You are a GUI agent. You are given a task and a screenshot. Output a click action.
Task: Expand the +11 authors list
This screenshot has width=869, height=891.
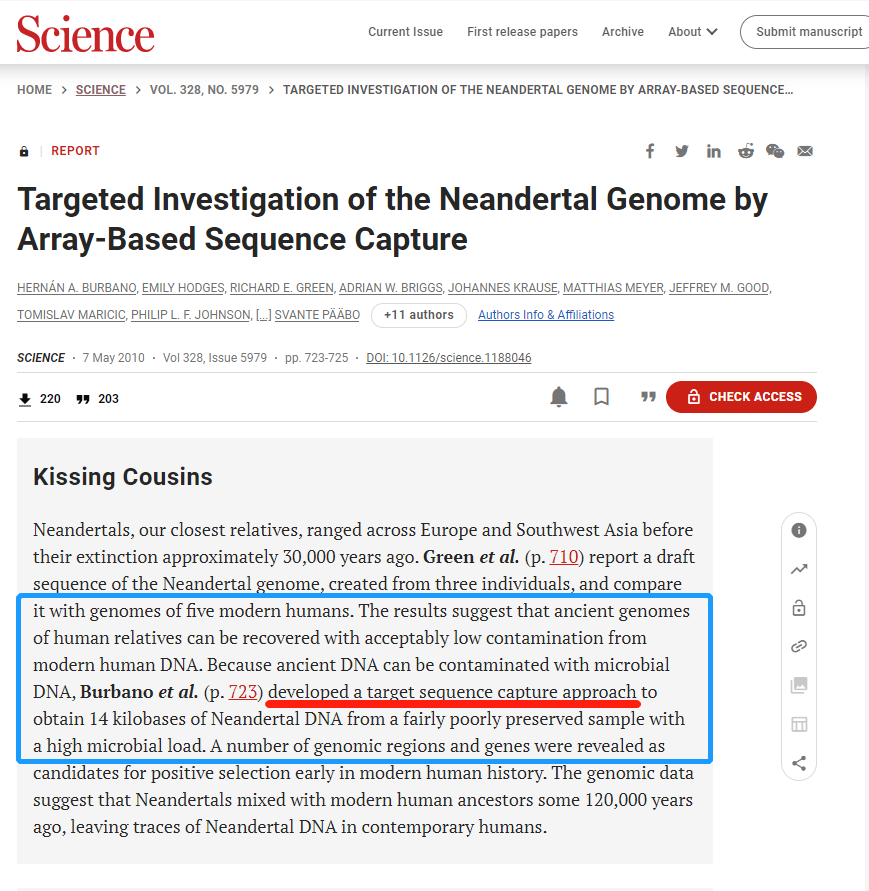(419, 315)
